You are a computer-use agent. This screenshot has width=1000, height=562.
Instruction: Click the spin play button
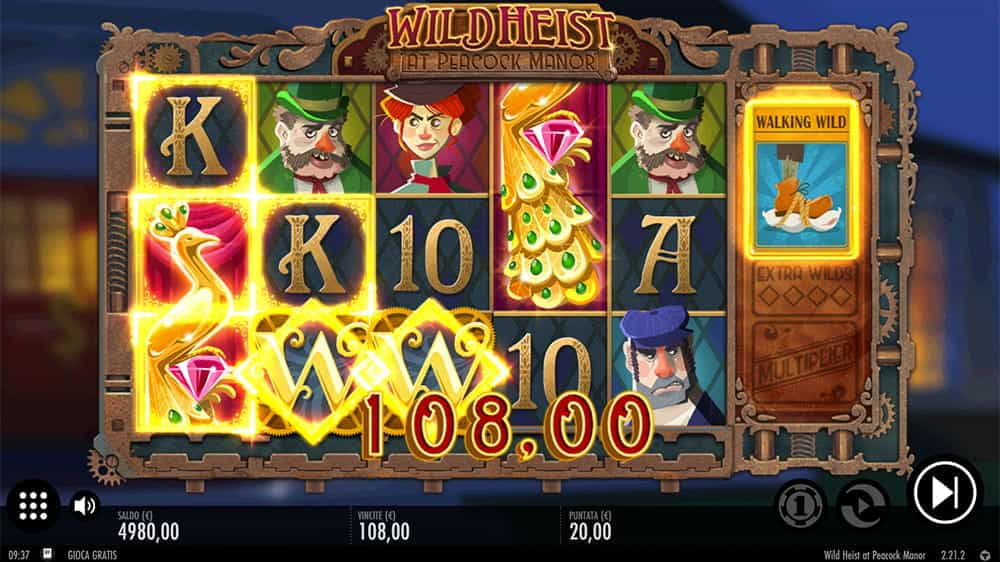(x=945, y=492)
